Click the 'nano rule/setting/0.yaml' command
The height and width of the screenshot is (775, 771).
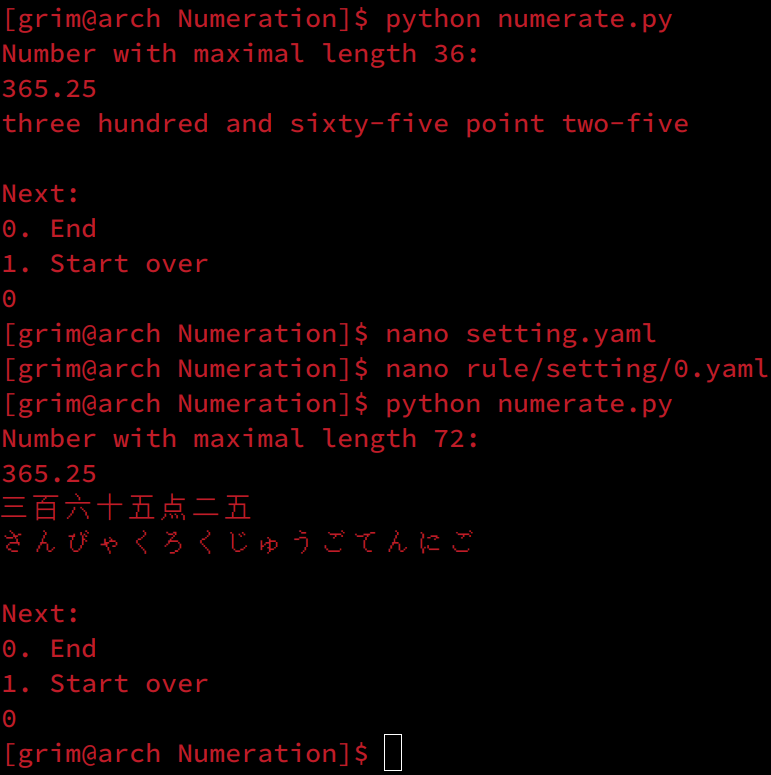click(x=577, y=369)
